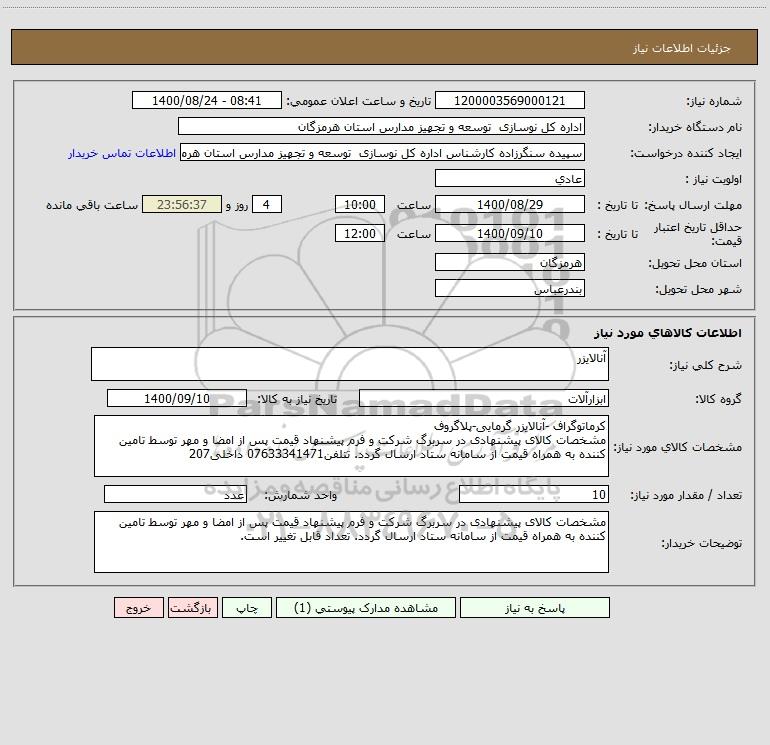Open اطلاعات تماس خریدار link
Screen dimensions: 770x745
tap(122, 153)
